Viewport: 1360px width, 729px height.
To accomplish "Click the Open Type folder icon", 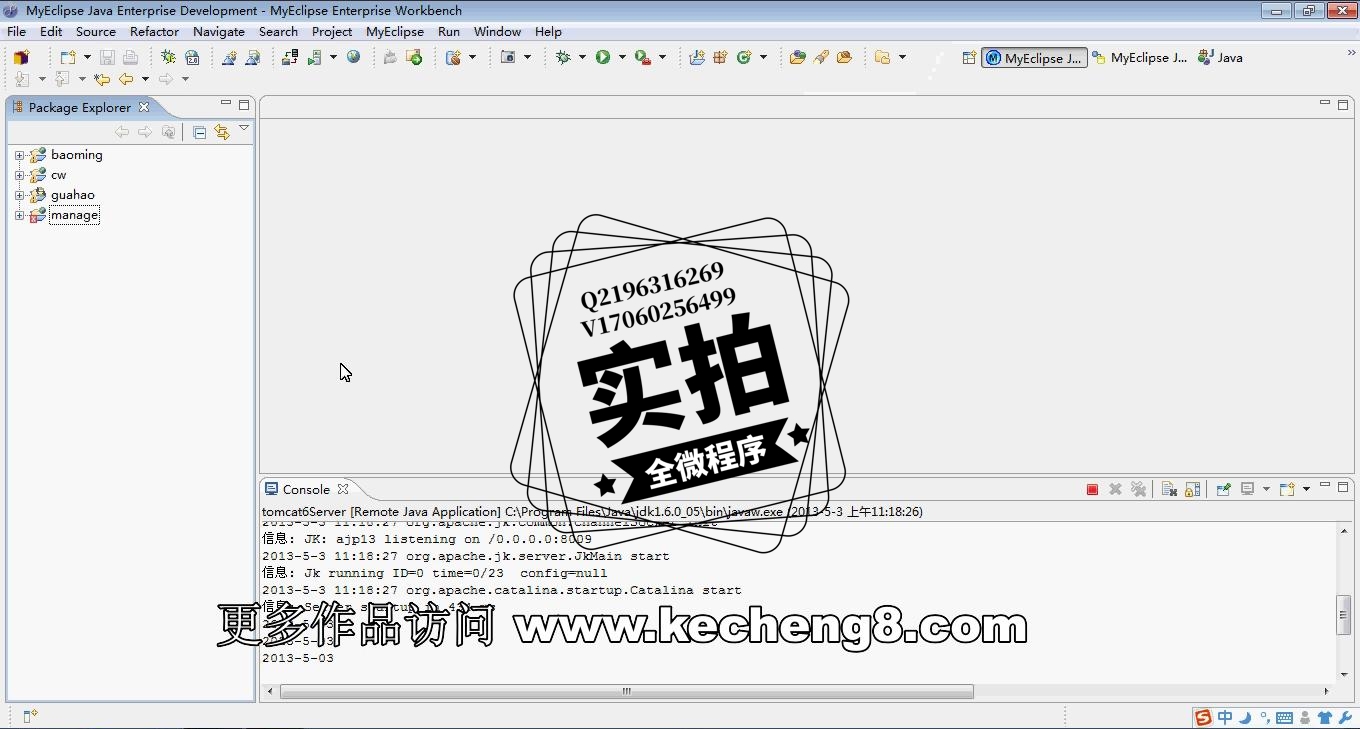I will click(x=797, y=58).
